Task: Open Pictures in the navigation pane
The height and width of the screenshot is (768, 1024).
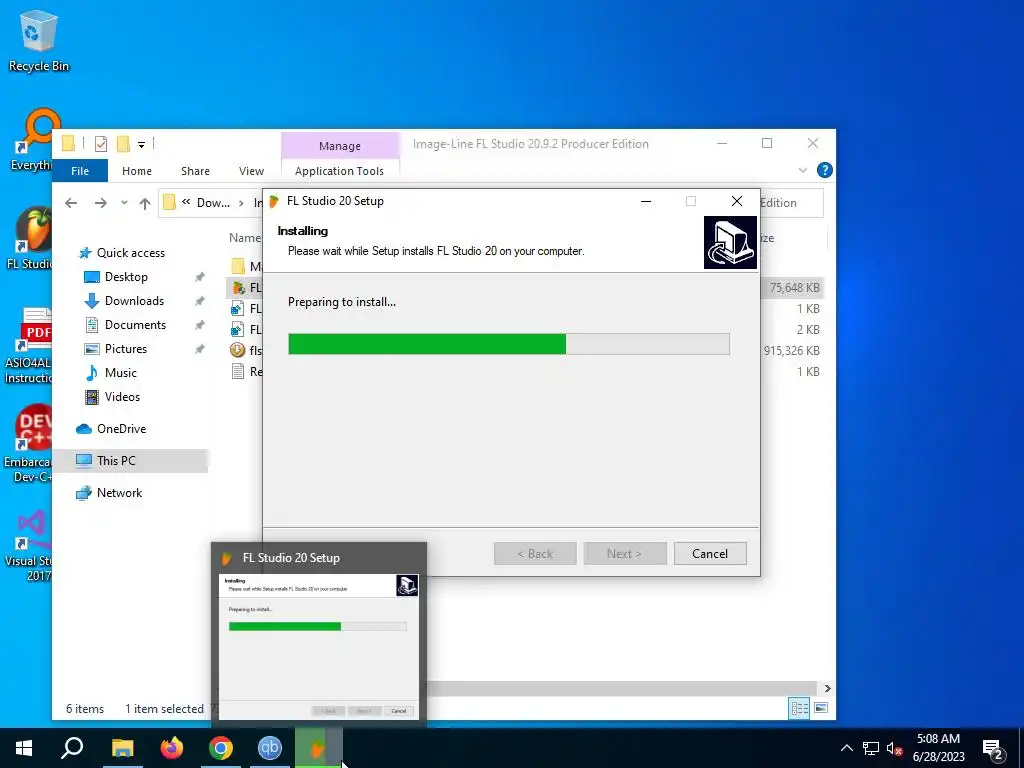Action: [x=125, y=349]
